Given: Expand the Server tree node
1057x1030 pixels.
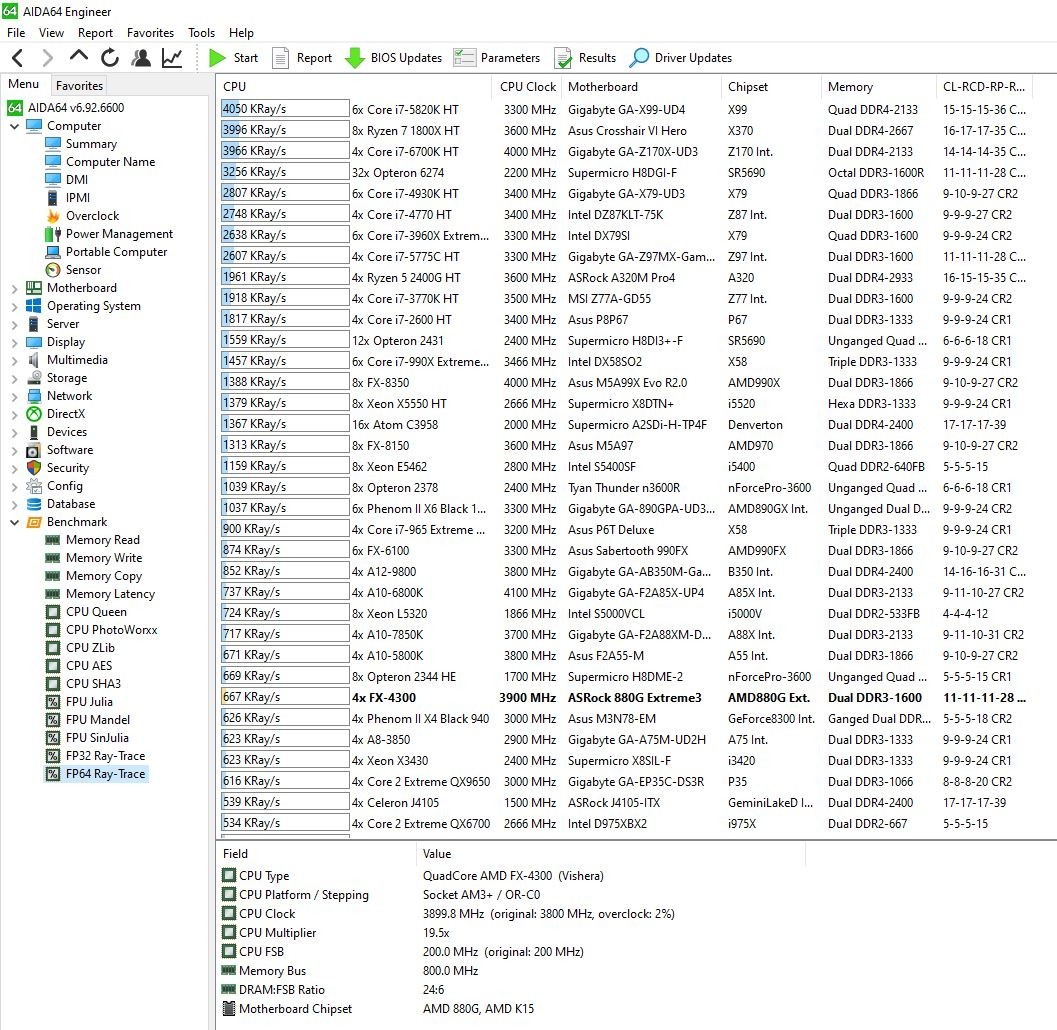Looking at the screenshot, I should (14, 324).
